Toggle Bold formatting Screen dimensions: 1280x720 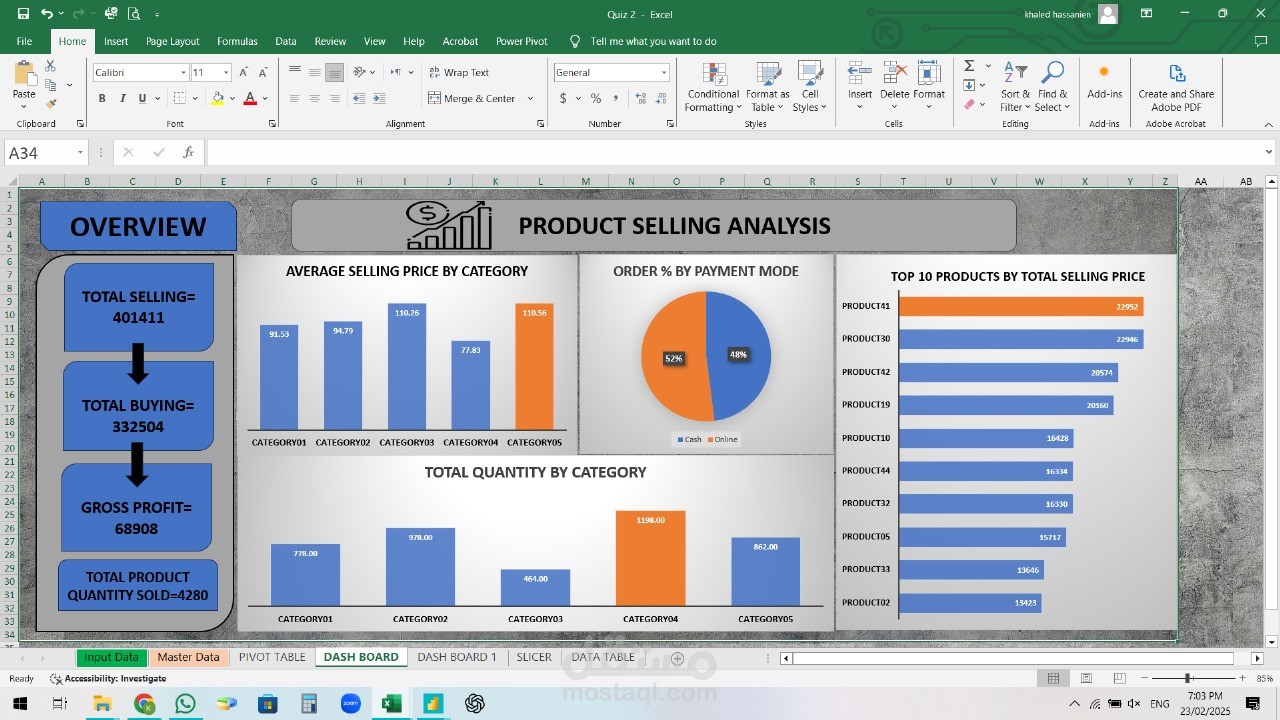(x=102, y=98)
